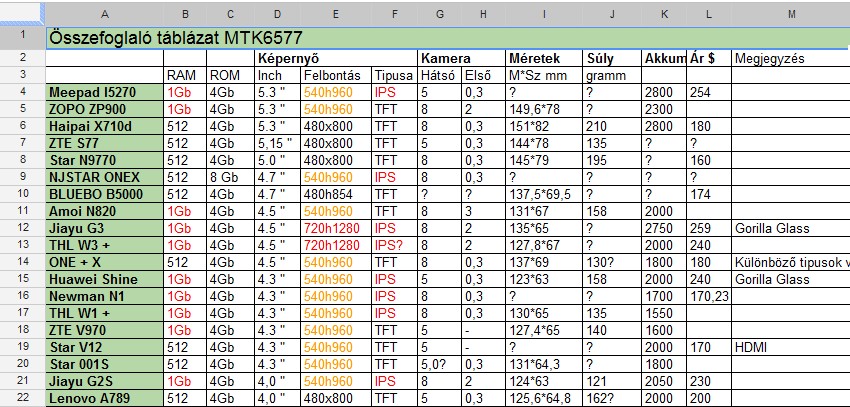Click column E header
850x407 pixels.
336,14
